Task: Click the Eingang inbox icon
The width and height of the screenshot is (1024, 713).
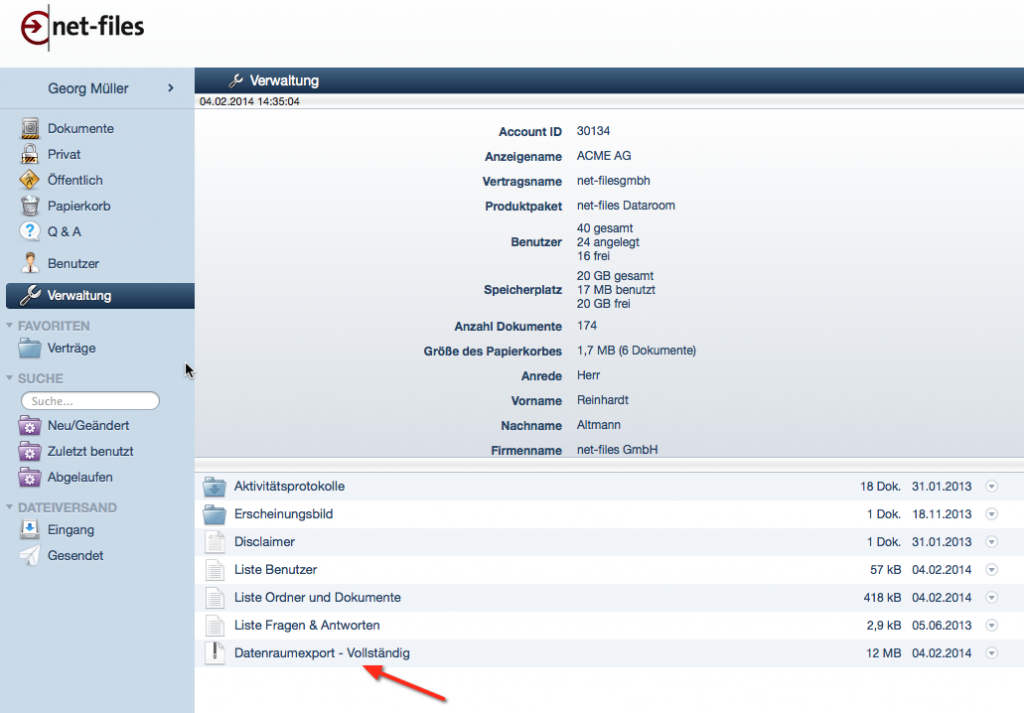Action: click(30, 530)
